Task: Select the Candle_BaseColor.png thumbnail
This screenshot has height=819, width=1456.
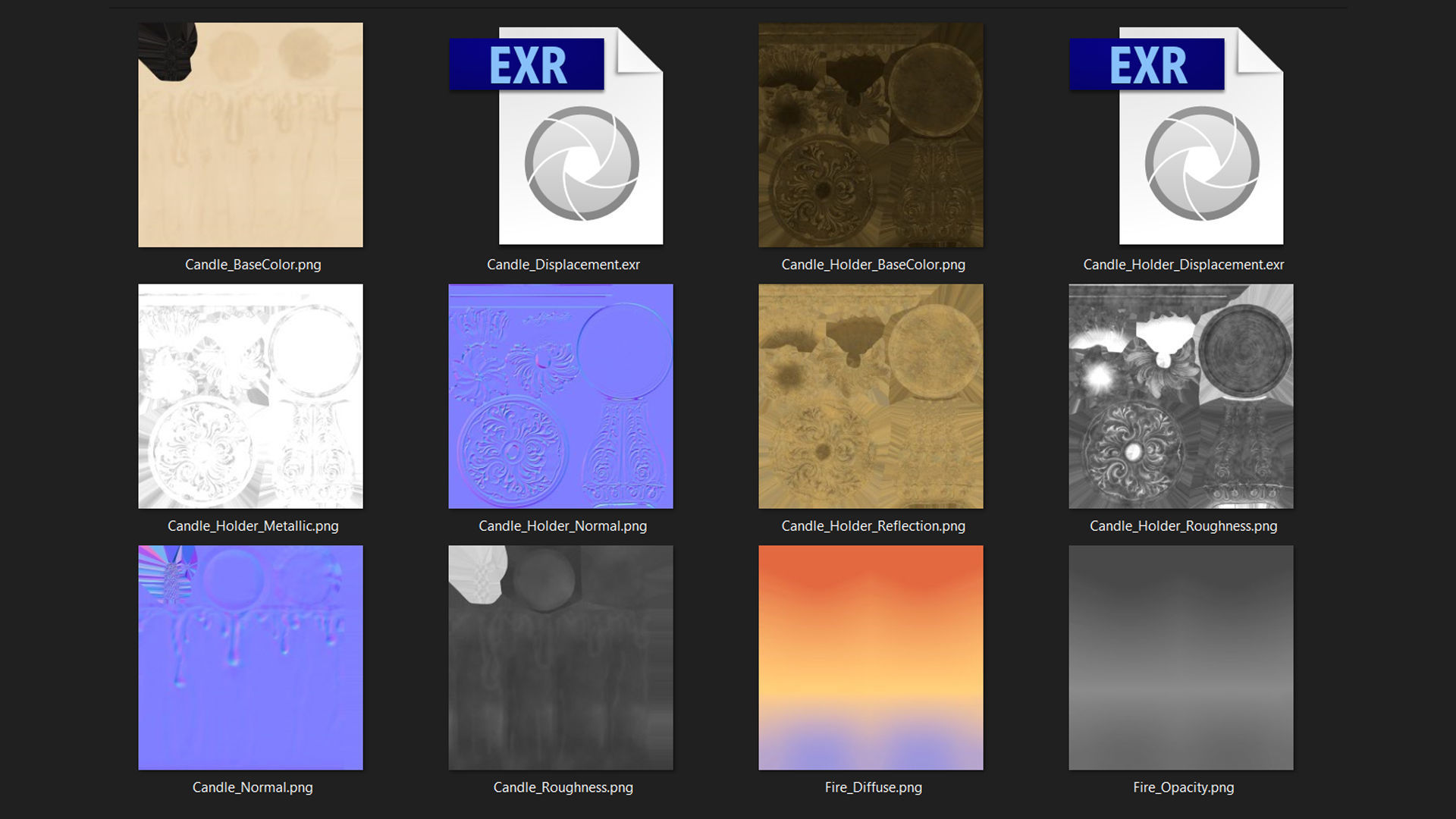Action: 250,135
